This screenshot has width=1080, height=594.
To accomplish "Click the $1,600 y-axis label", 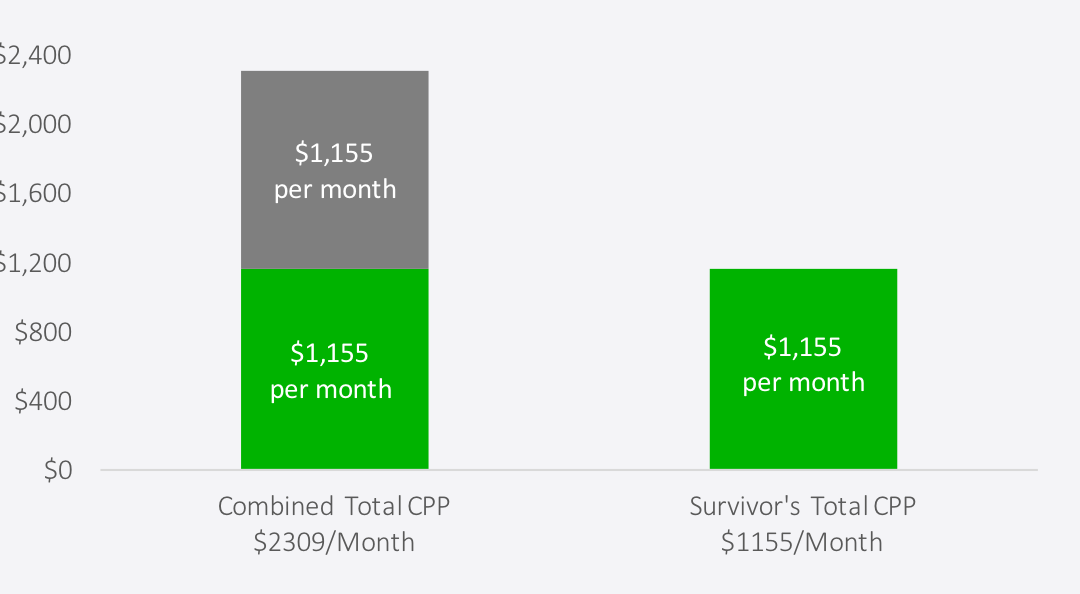I will pos(34,193).
